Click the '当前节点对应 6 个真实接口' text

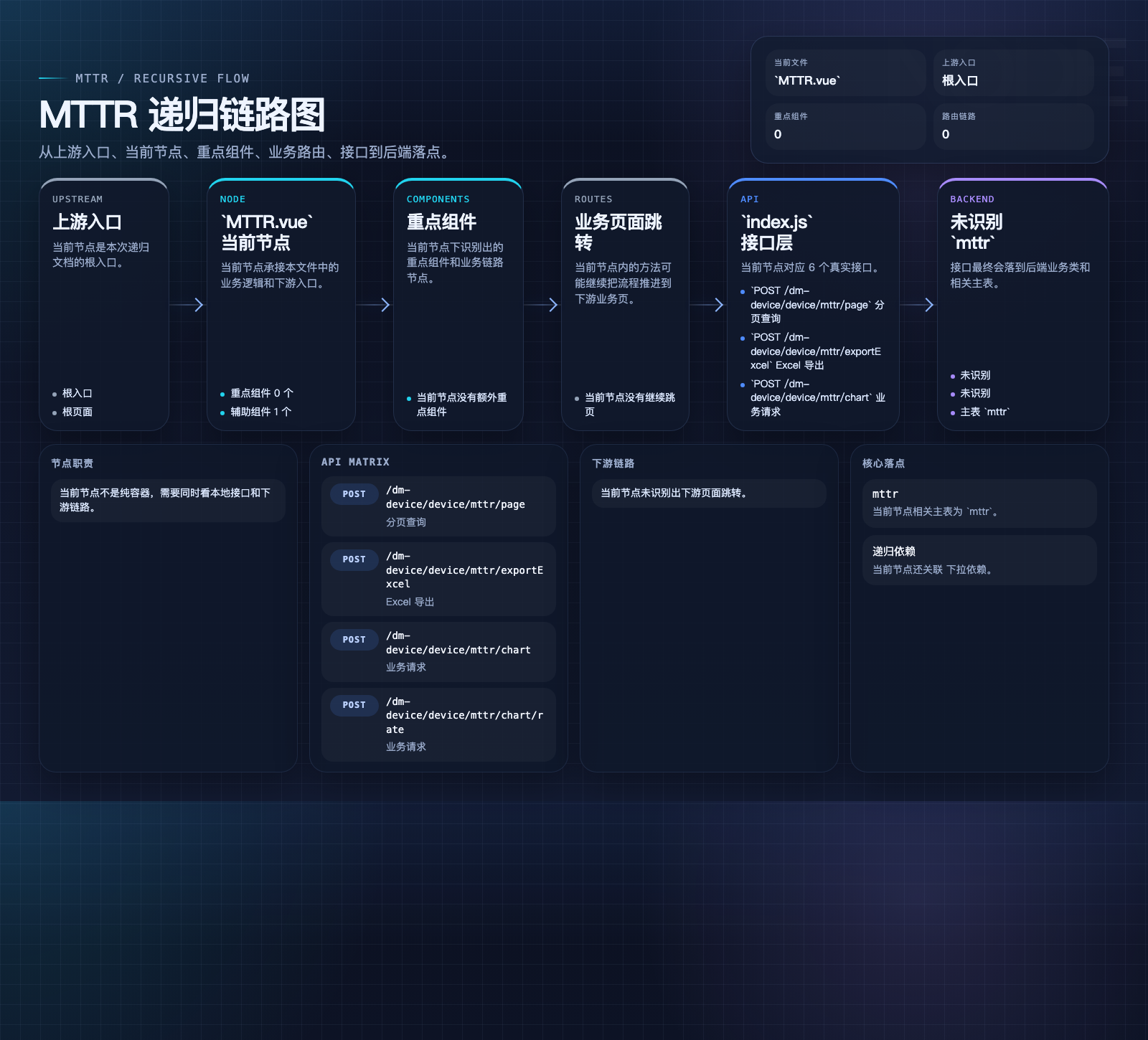[812, 268]
